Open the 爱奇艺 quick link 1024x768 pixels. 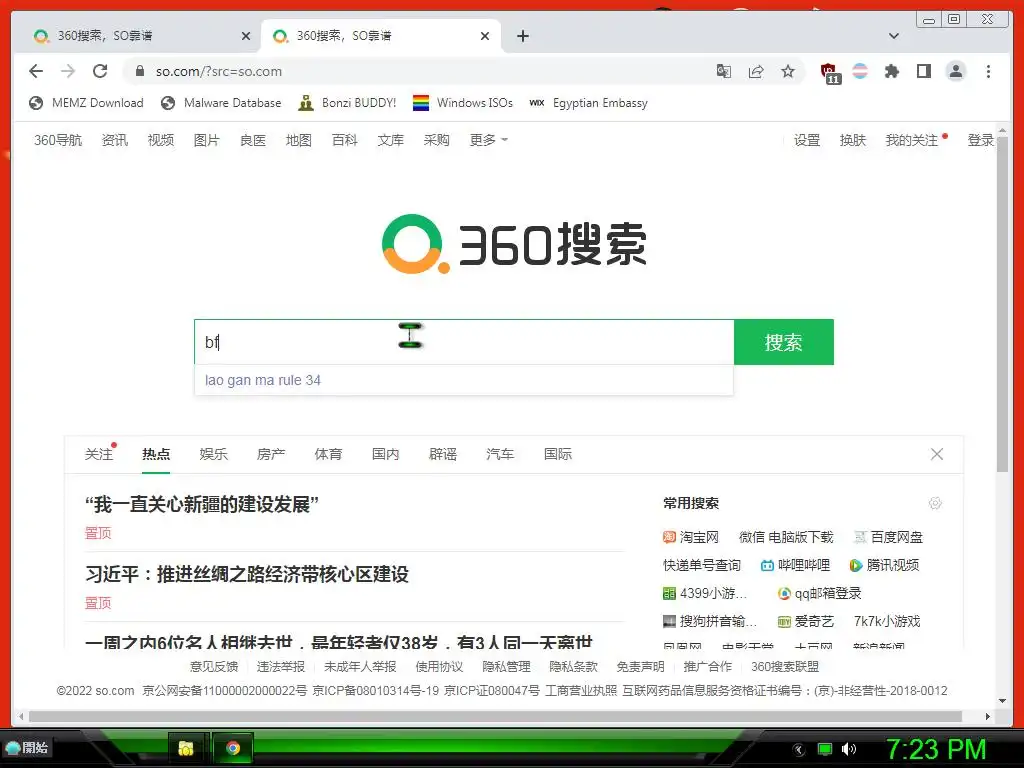806,621
